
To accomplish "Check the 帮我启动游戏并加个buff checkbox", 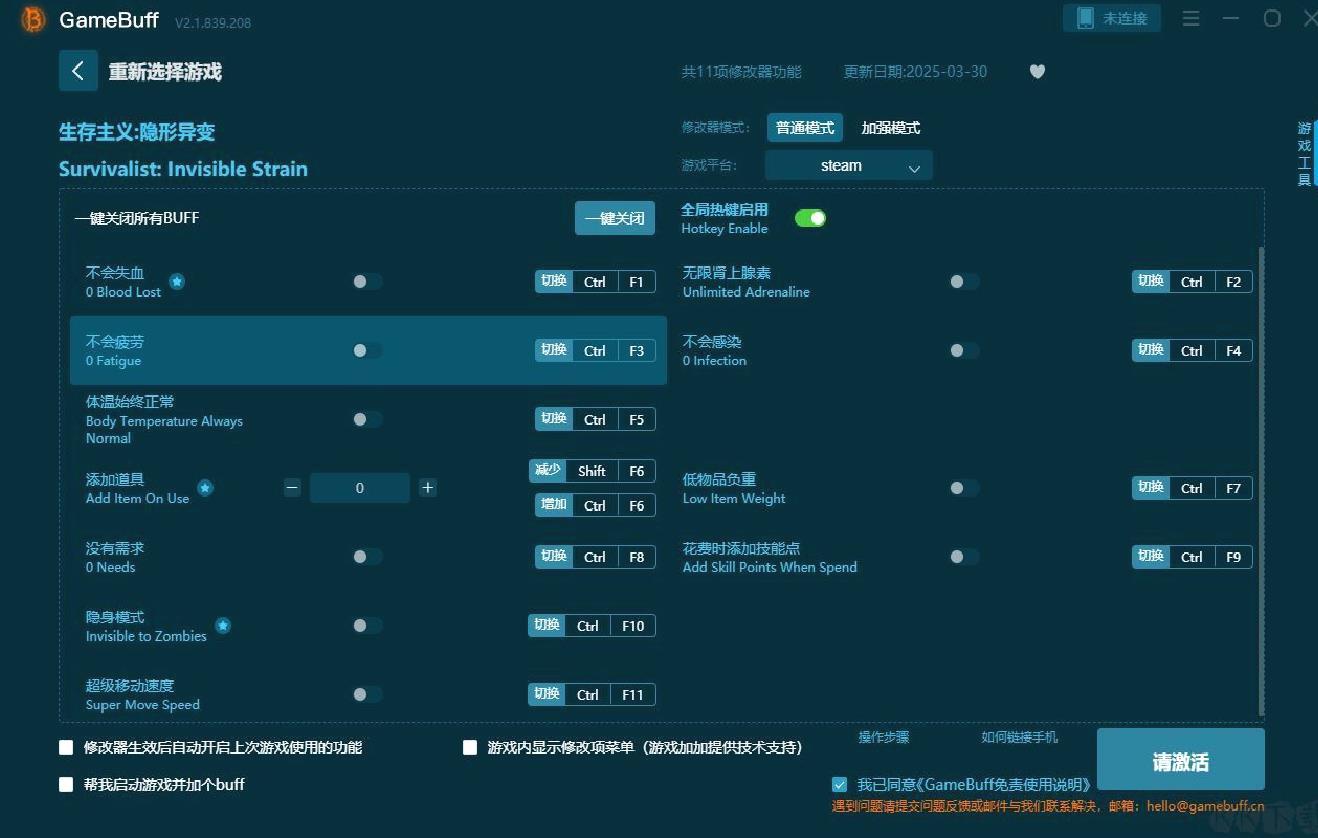I will tap(66, 785).
